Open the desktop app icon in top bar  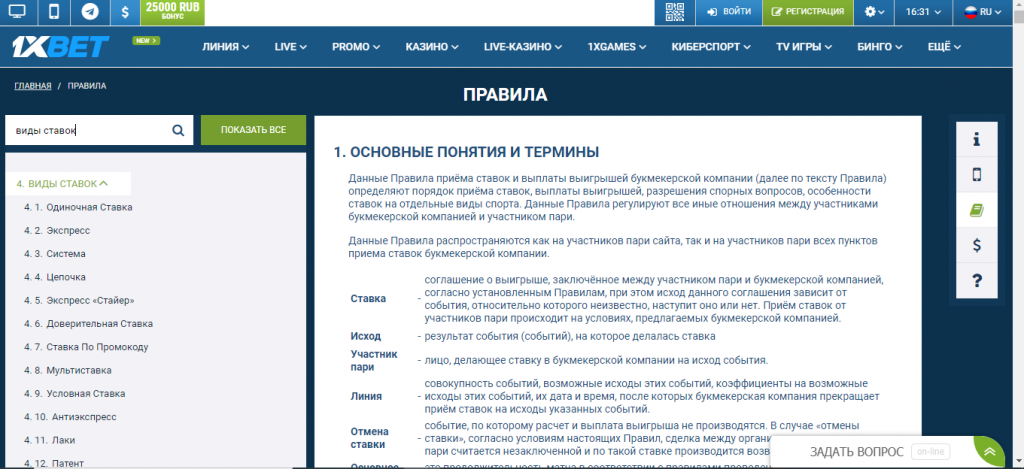point(19,12)
